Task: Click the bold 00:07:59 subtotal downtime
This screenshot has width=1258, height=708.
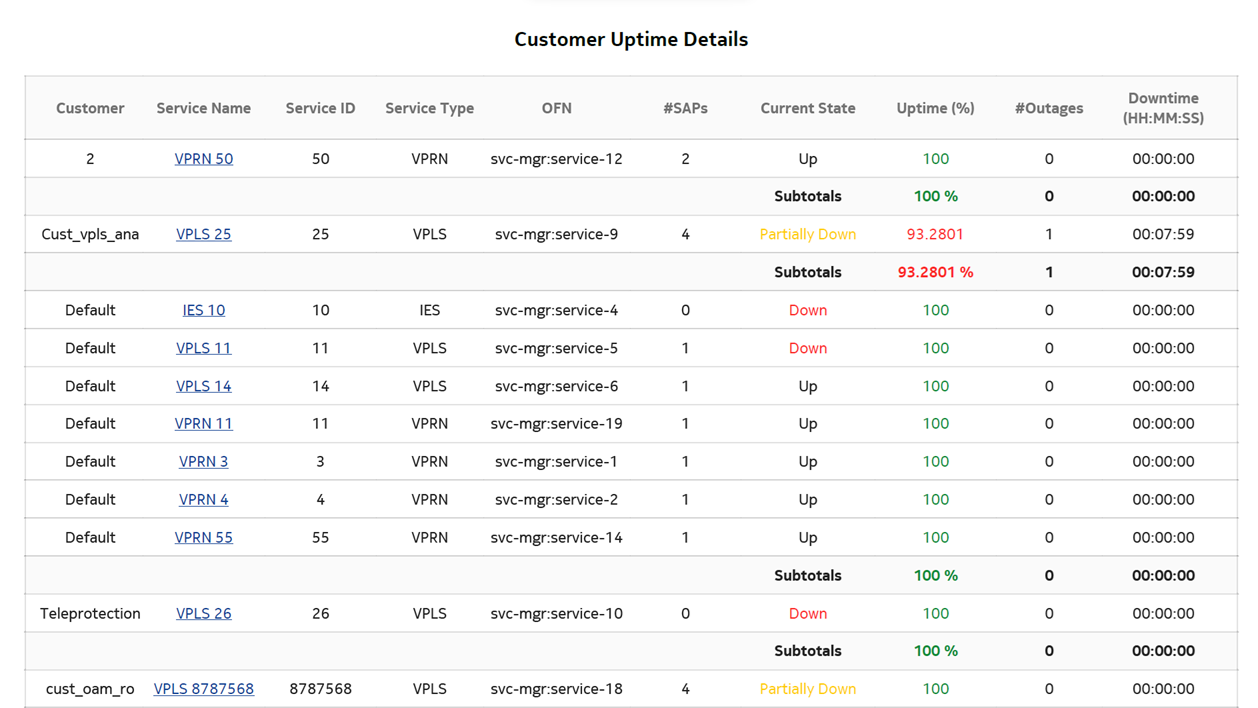Action: (1163, 272)
